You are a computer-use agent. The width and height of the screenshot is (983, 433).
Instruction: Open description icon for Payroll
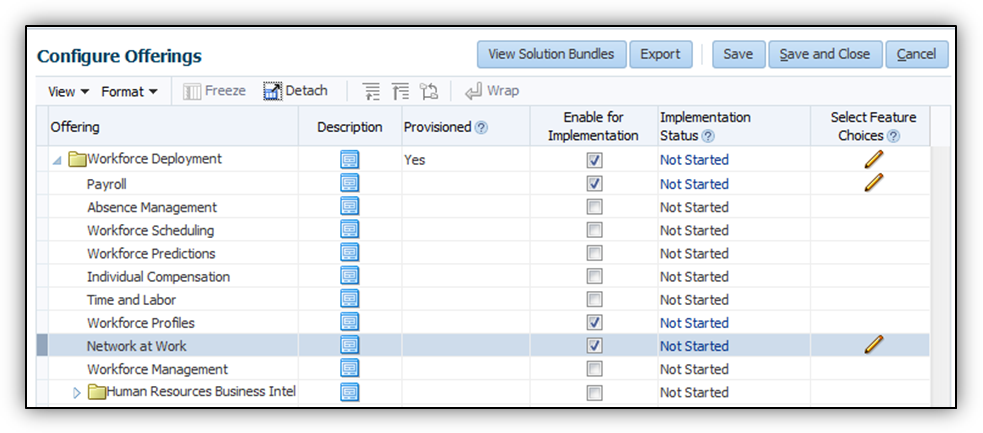pyautogui.click(x=349, y=184)
